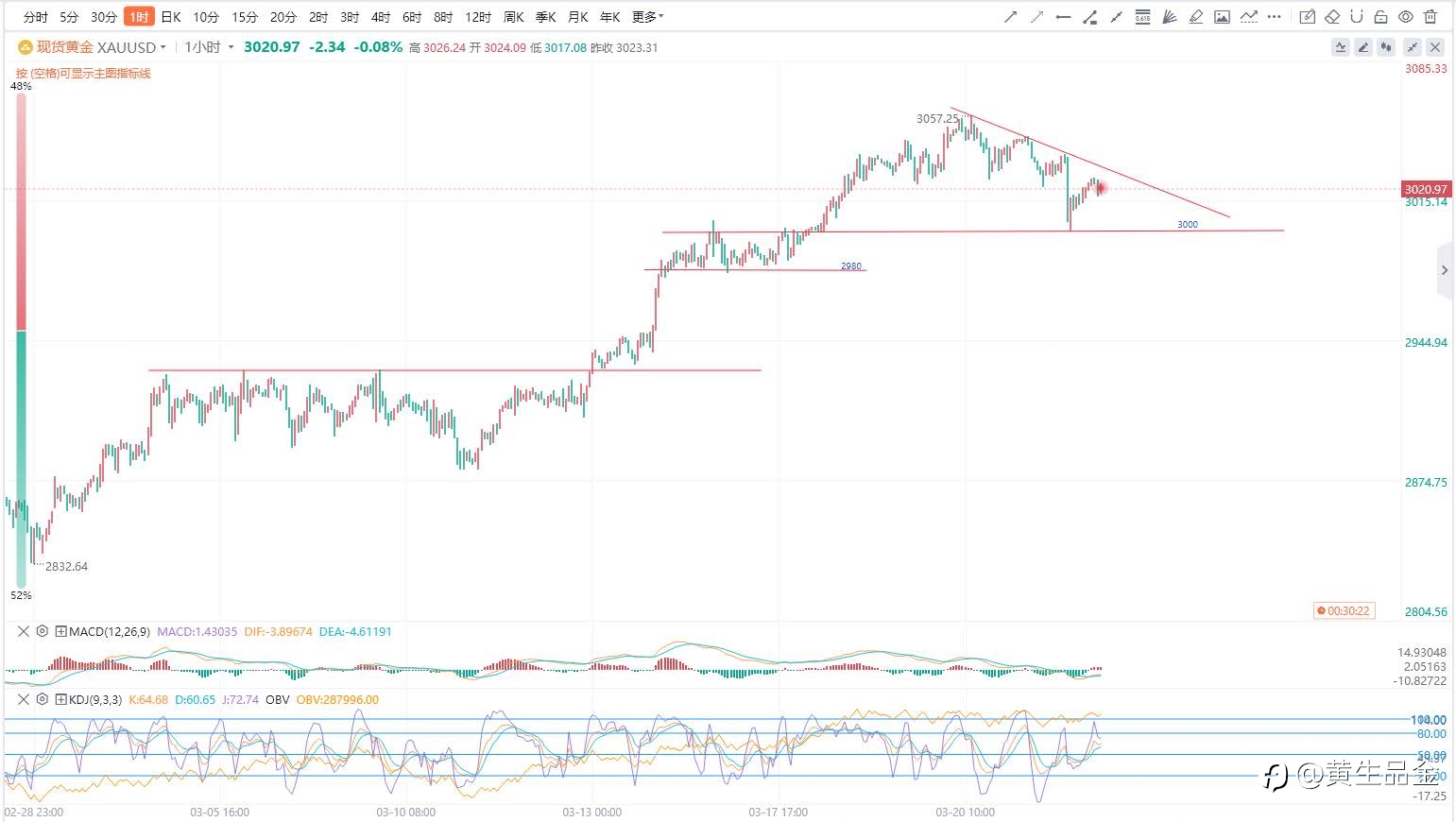The width and height of the screenshot is (1456, 822).
Task: Switch to the 30分 timeframe
Action: (x=104, y=17)
